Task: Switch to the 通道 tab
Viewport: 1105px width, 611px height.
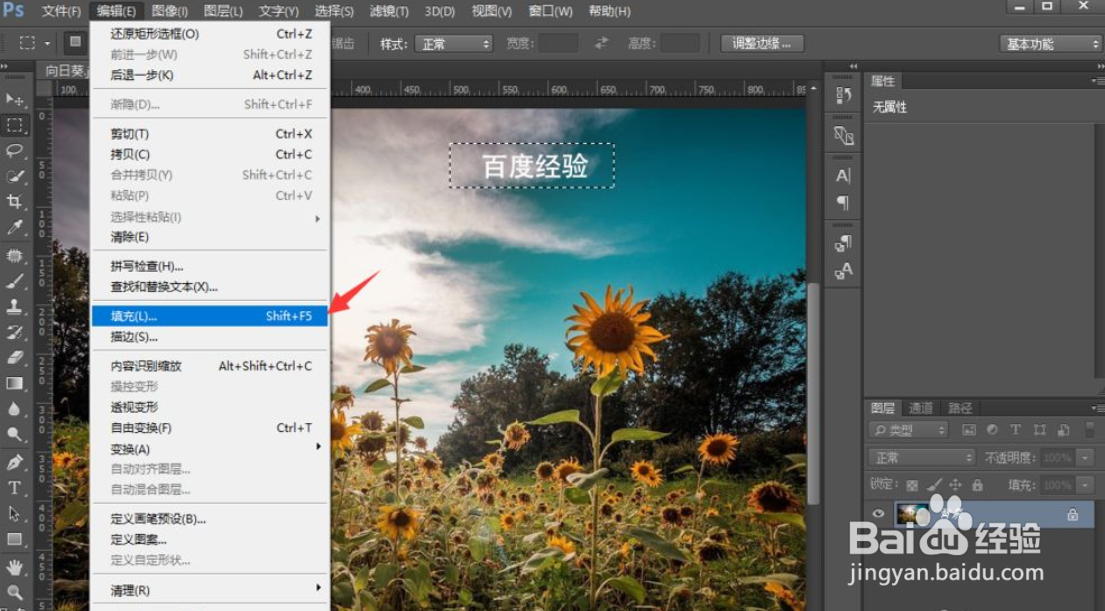Action: (x=920, y=408)
